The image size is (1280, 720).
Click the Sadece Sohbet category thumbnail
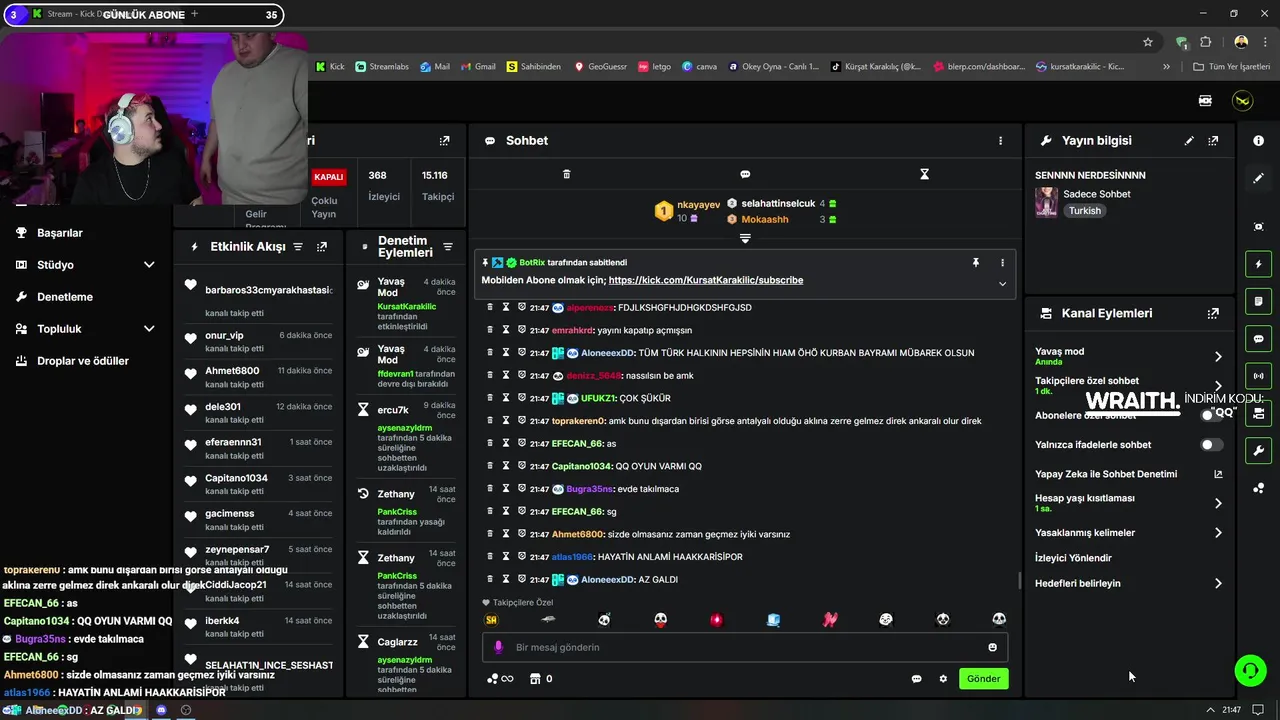click(1046, 202)
